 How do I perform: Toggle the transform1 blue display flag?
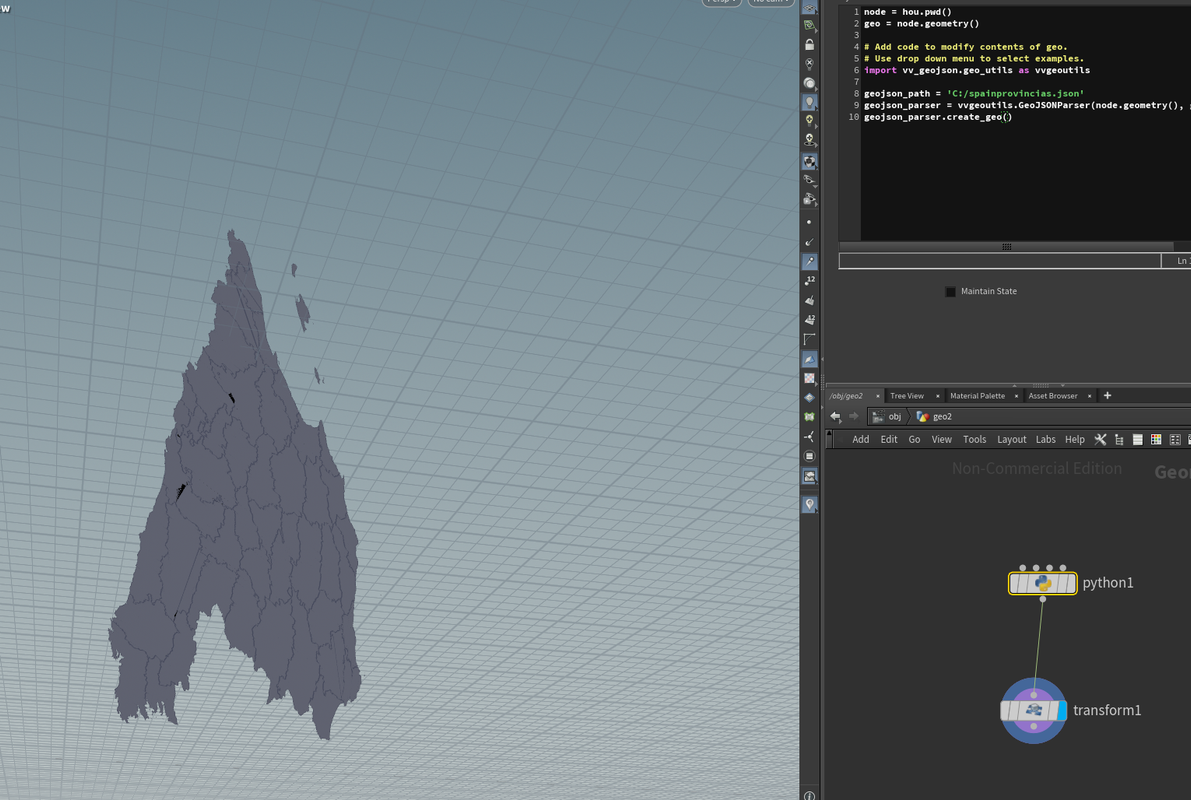(x=1062, y=711)
